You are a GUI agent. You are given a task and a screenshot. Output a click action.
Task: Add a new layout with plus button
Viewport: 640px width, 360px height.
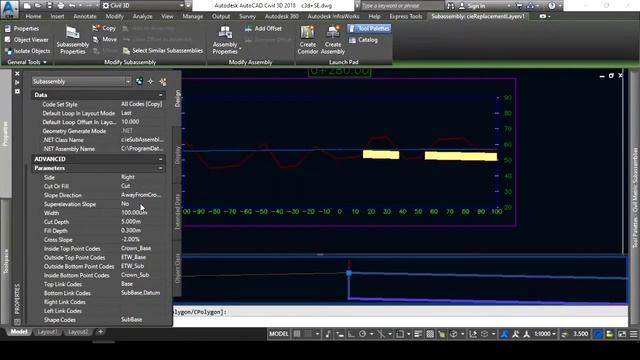pos(100,332)
